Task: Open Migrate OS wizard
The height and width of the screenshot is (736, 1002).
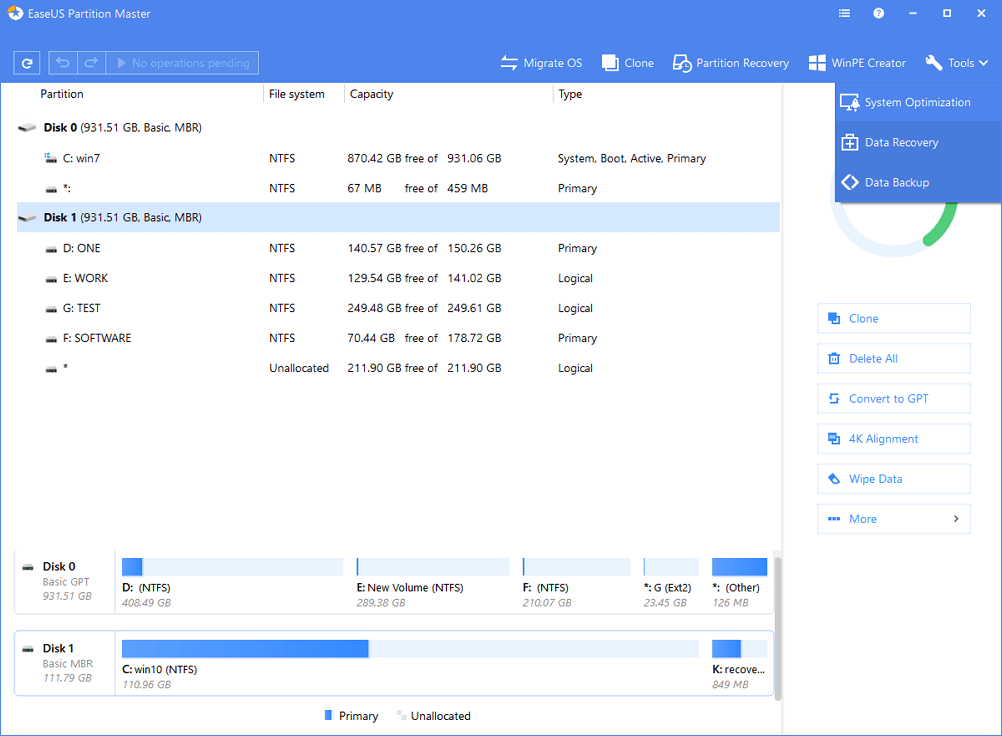Action: 541,63
